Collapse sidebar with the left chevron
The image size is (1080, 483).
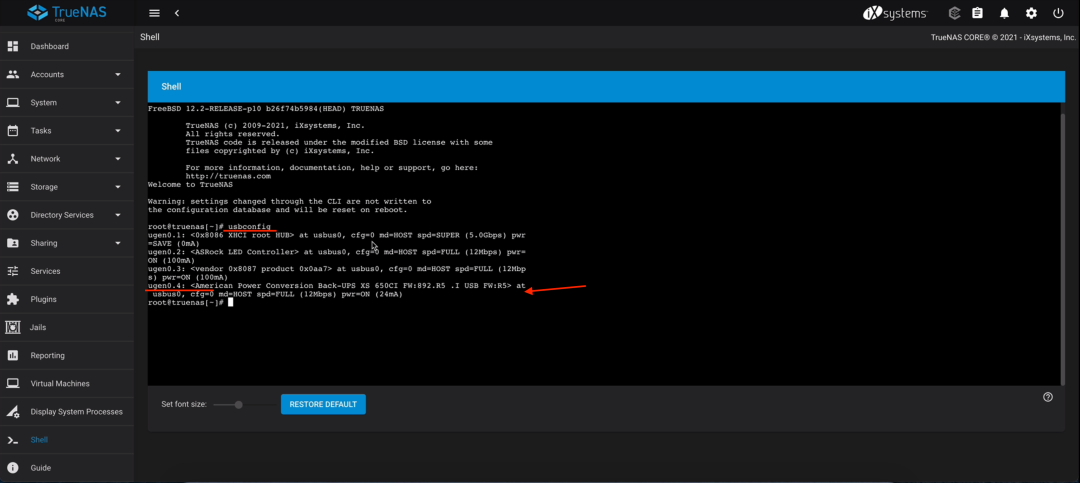(177, 13)
